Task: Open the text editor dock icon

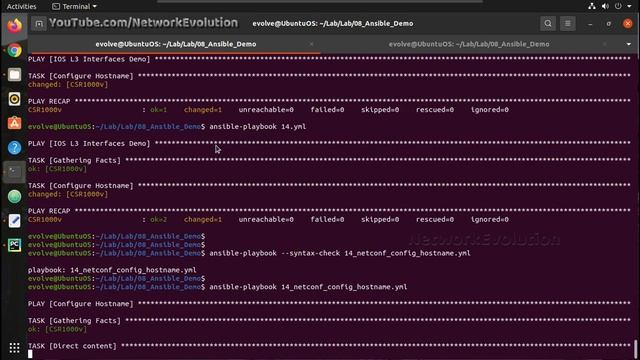Action: 14,220
